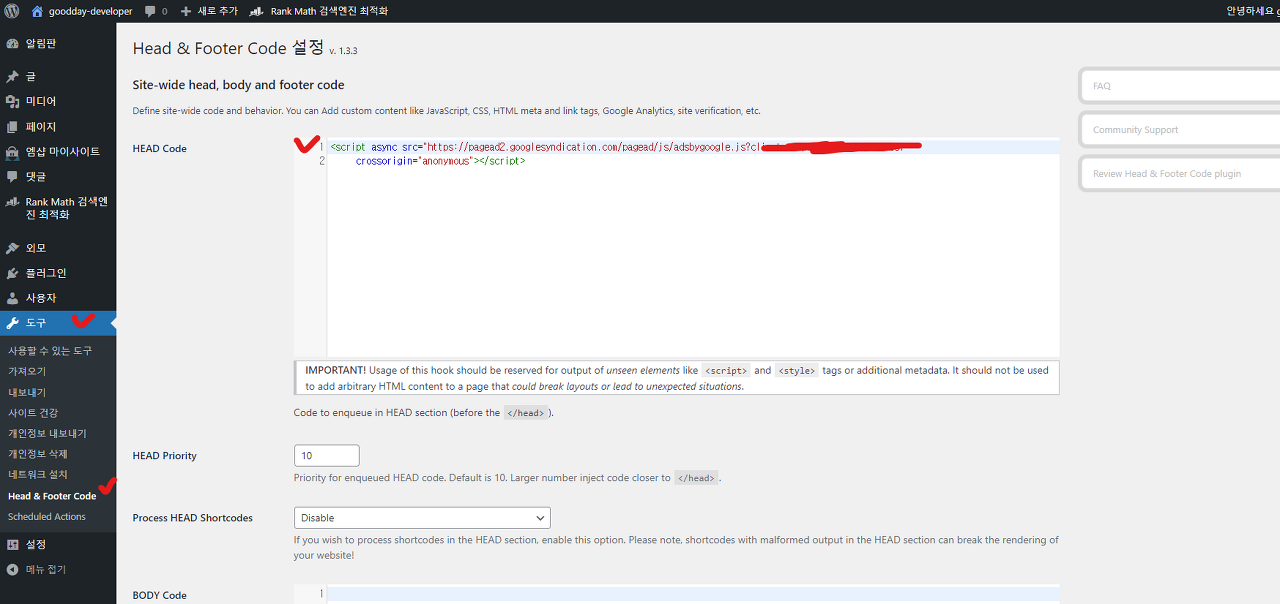
Task: Click the HEAD Priority input field
Action: [326, 455]
